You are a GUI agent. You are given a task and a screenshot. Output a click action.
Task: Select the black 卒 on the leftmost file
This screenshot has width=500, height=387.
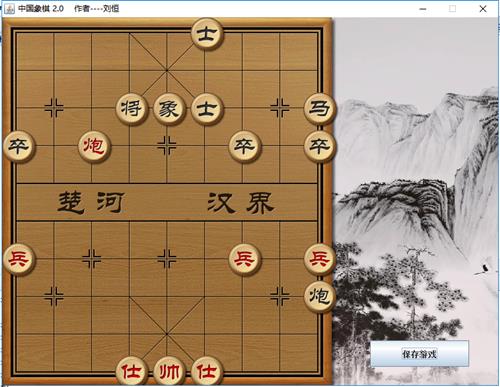tap(19, 146)
